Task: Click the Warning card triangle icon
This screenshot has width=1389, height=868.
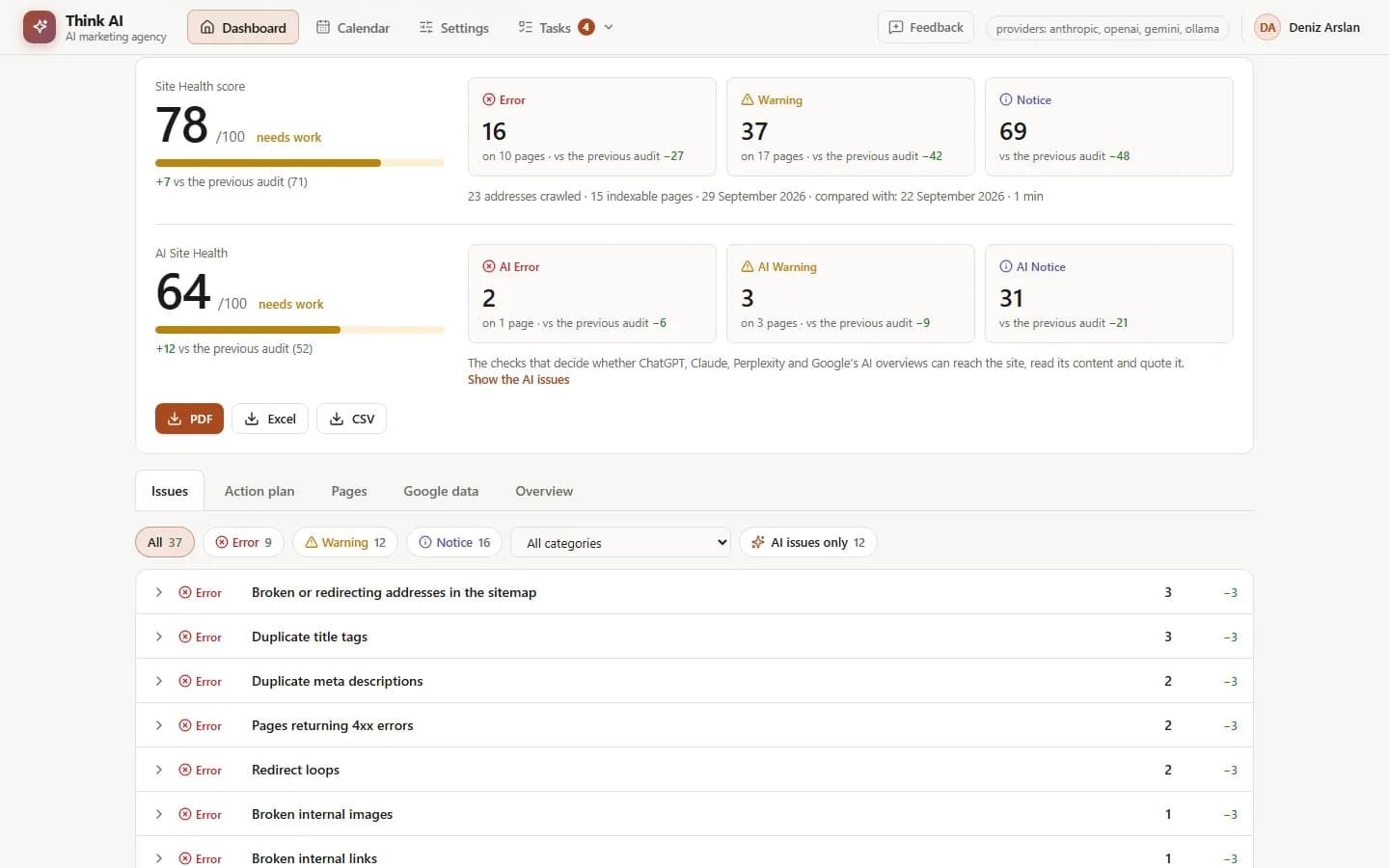Action: pyautogui.click(x=748, y=100)
